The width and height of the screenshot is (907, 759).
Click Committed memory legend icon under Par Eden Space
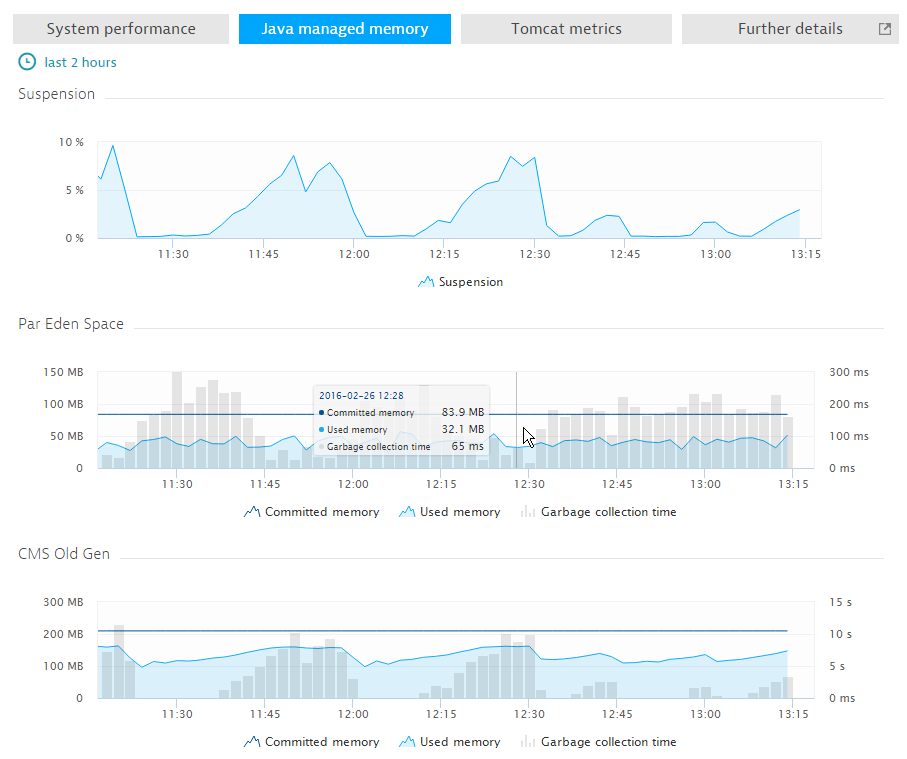point(252,512)
